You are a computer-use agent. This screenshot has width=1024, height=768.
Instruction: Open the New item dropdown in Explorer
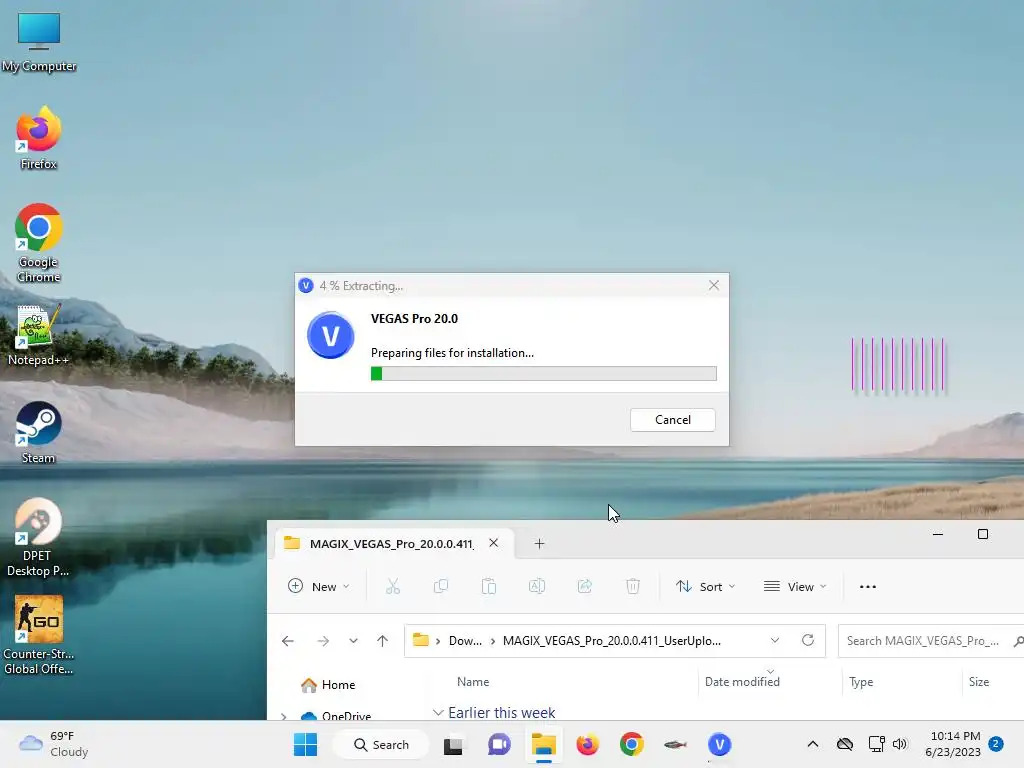[319, 586]
